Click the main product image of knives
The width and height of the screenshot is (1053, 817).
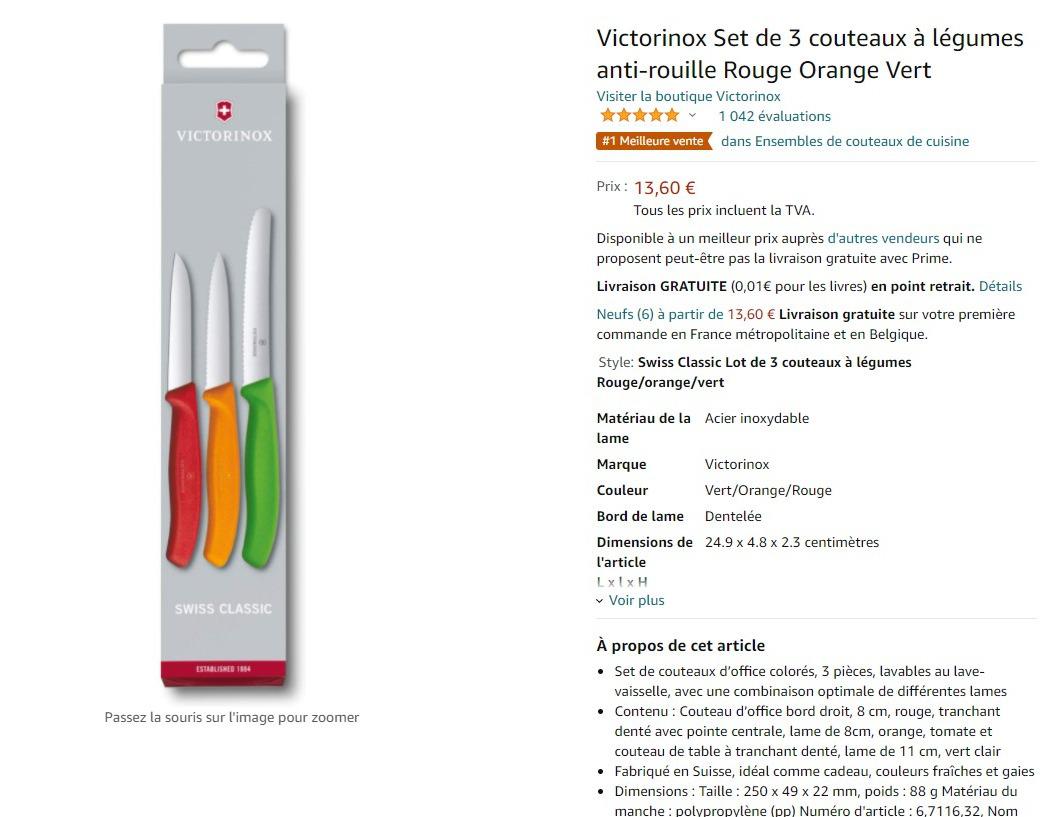pos(226,356)
